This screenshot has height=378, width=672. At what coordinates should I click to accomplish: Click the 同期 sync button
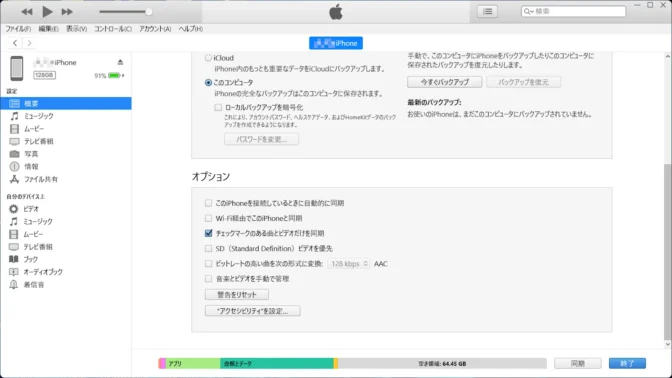578,363
